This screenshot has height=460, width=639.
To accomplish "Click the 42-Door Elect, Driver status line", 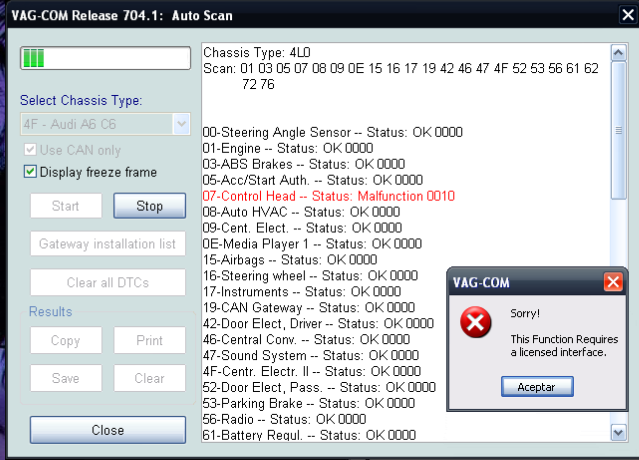I will click(x=318, y=324).
